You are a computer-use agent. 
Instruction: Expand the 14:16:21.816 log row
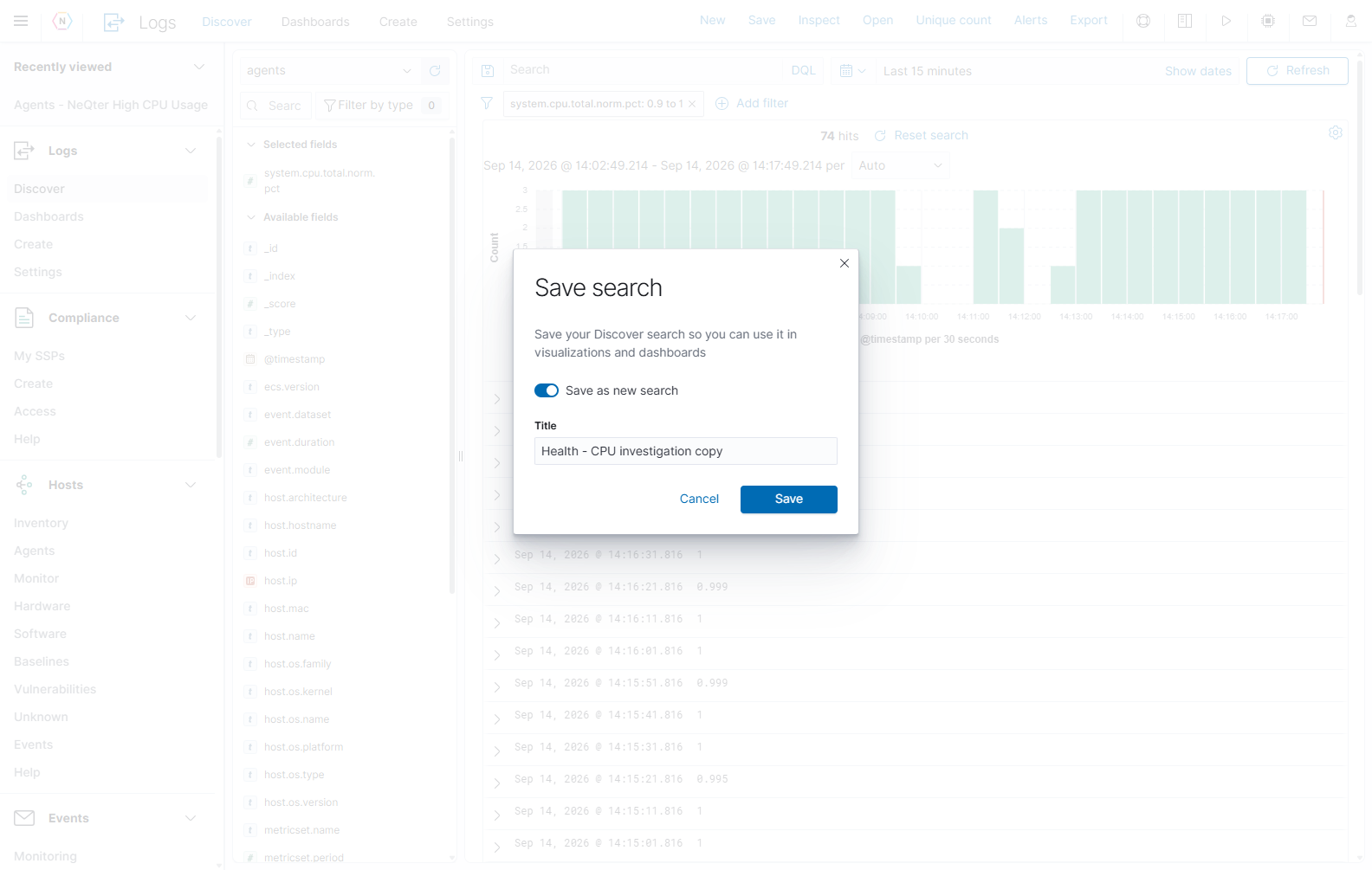pos(497,590)
